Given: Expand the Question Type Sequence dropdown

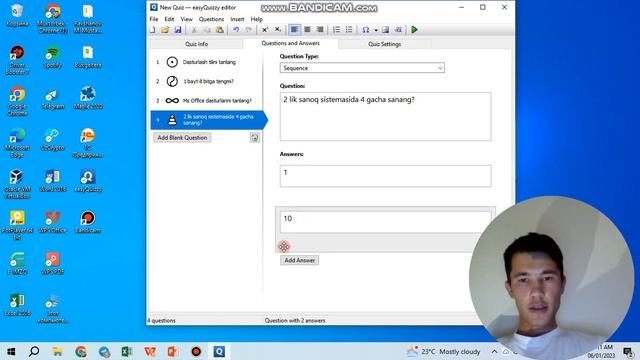Looking at the screenshot, I should pyautogui.click(x=362, y=68).
